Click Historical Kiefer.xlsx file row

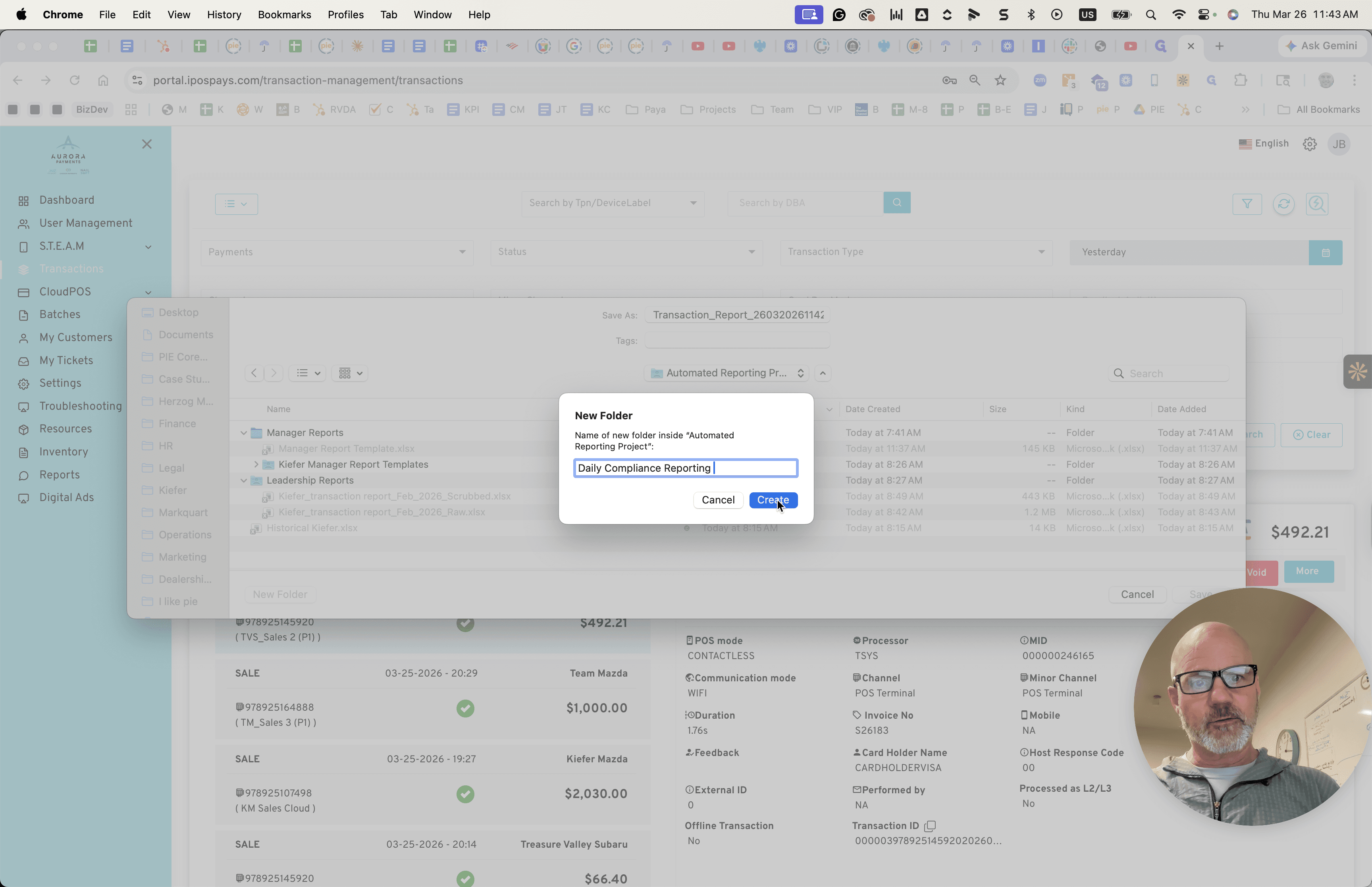coord(737,528)
